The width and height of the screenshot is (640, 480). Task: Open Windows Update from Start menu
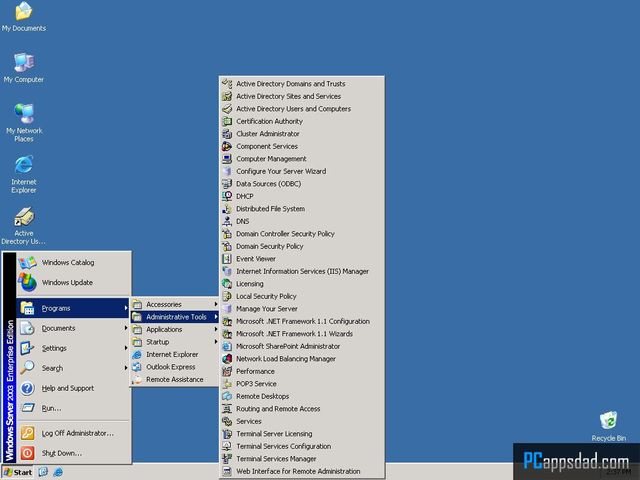pyautogui.click(x=73, y=282)
